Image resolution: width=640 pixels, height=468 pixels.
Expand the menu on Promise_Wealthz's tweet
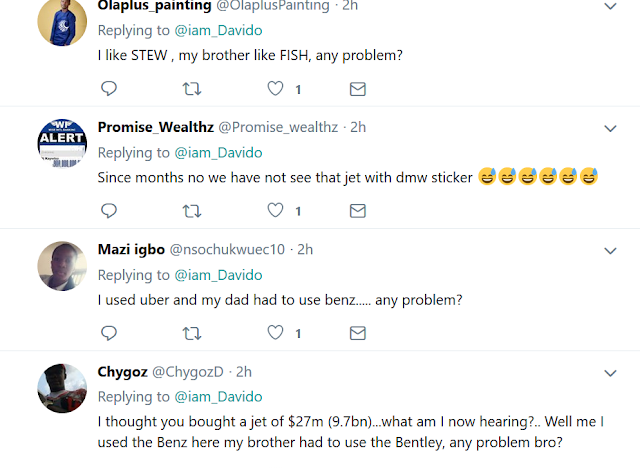coord(611,127)
